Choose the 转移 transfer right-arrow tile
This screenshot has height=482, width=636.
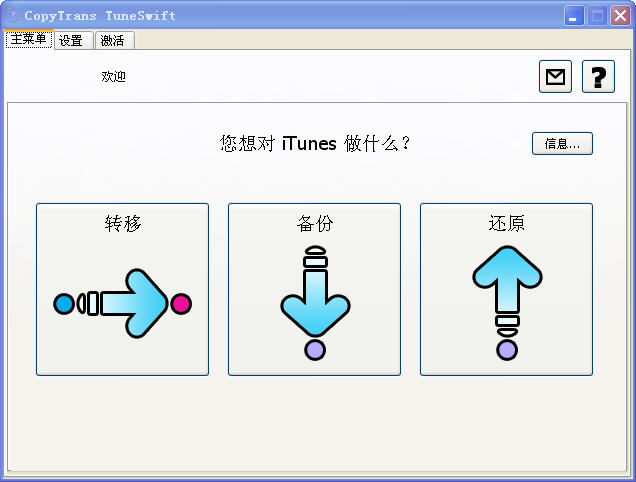(x=122, y=289)
